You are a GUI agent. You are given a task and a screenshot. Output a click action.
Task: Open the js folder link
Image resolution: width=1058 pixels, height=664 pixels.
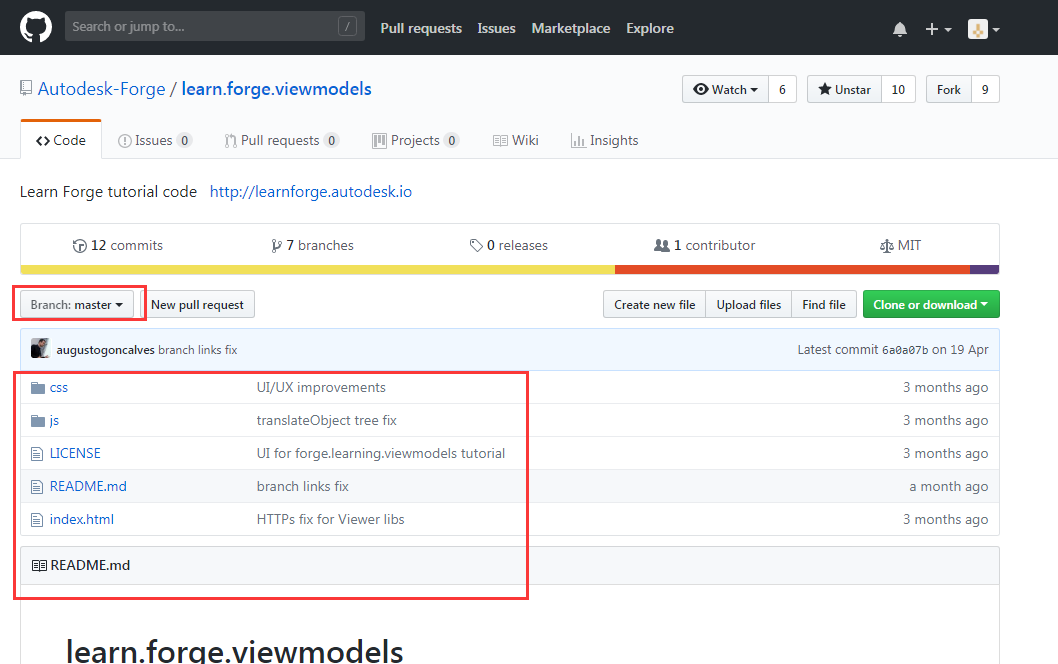54,420
